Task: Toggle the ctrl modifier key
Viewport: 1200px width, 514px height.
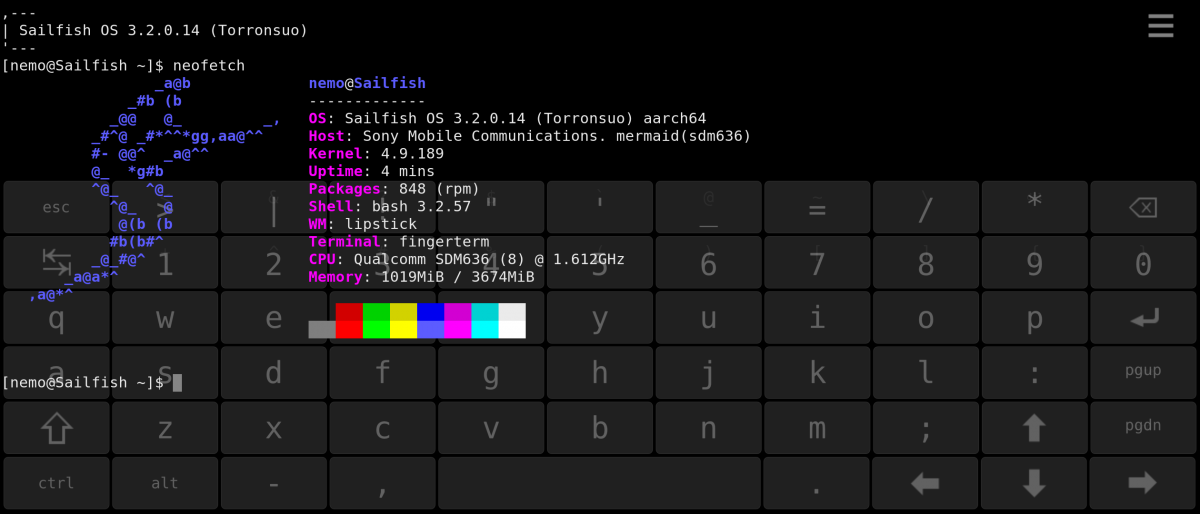Action: [x=56, y=483]
